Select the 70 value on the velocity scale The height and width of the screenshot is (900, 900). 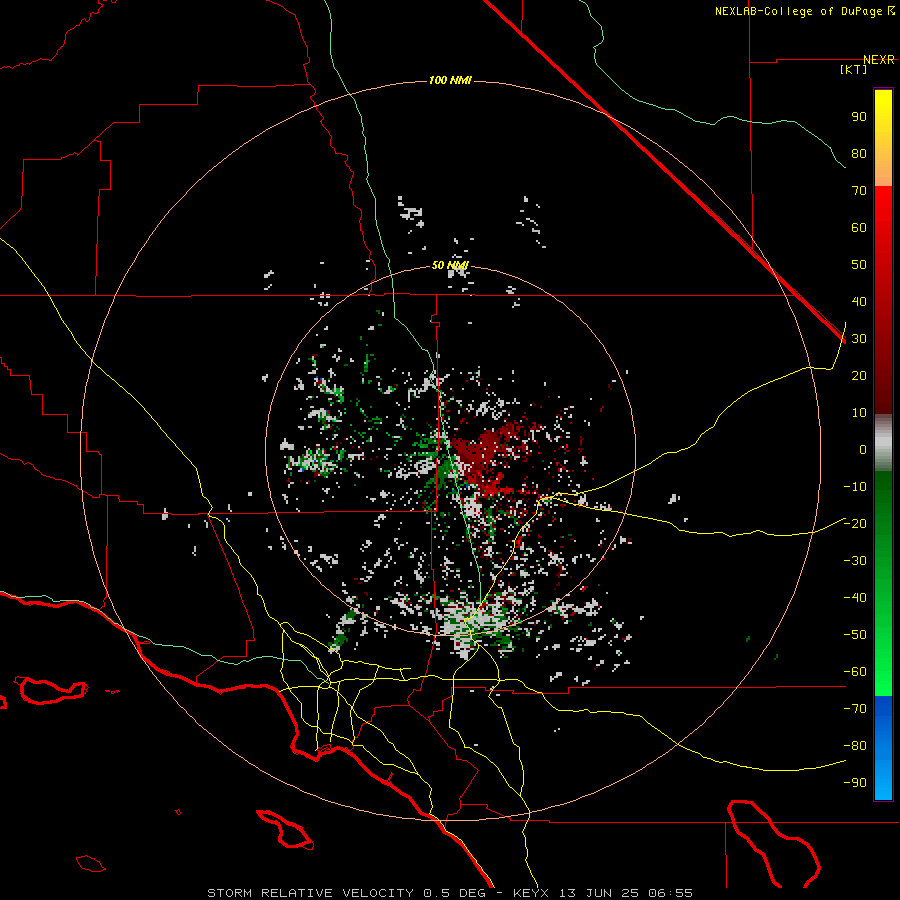(x=859, y=191)
